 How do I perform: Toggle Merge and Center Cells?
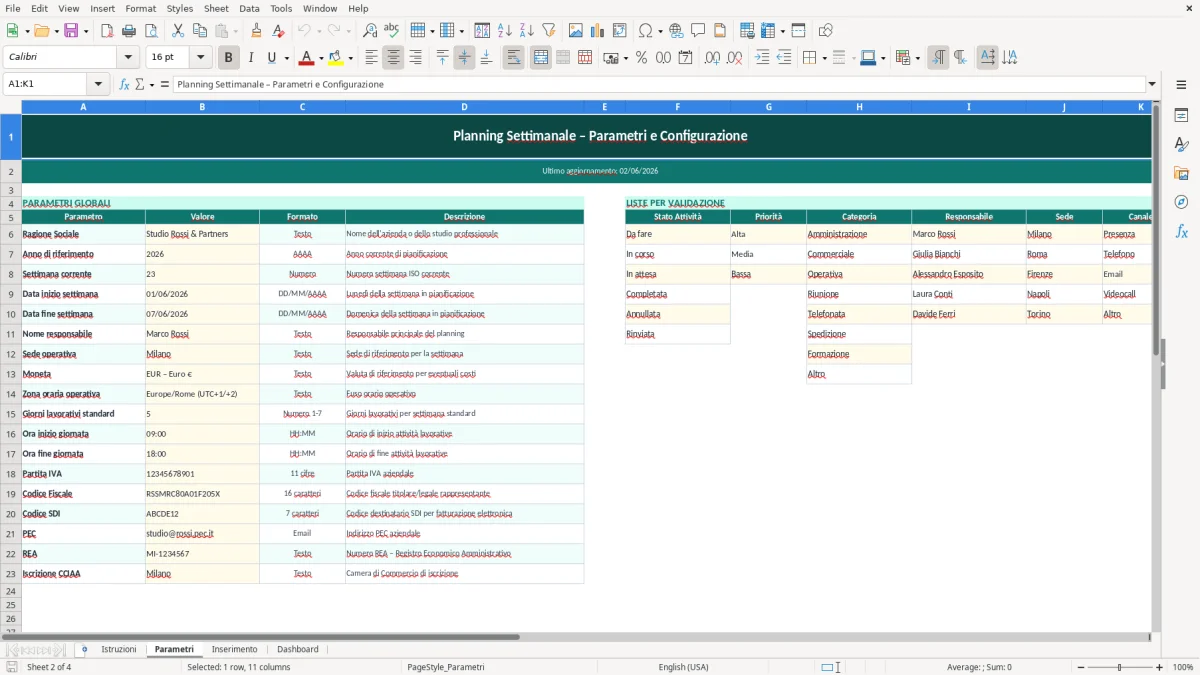tap(541, 58)
